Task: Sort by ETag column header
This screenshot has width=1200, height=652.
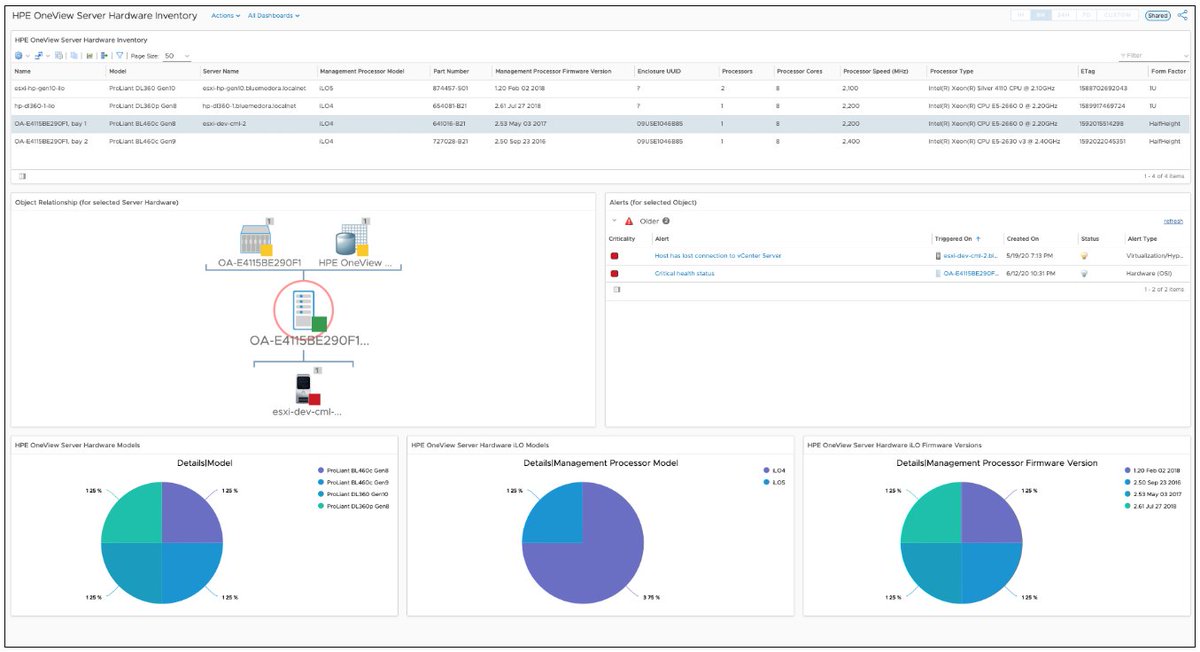Action: pyautogui.click(x=1087, y=72)
